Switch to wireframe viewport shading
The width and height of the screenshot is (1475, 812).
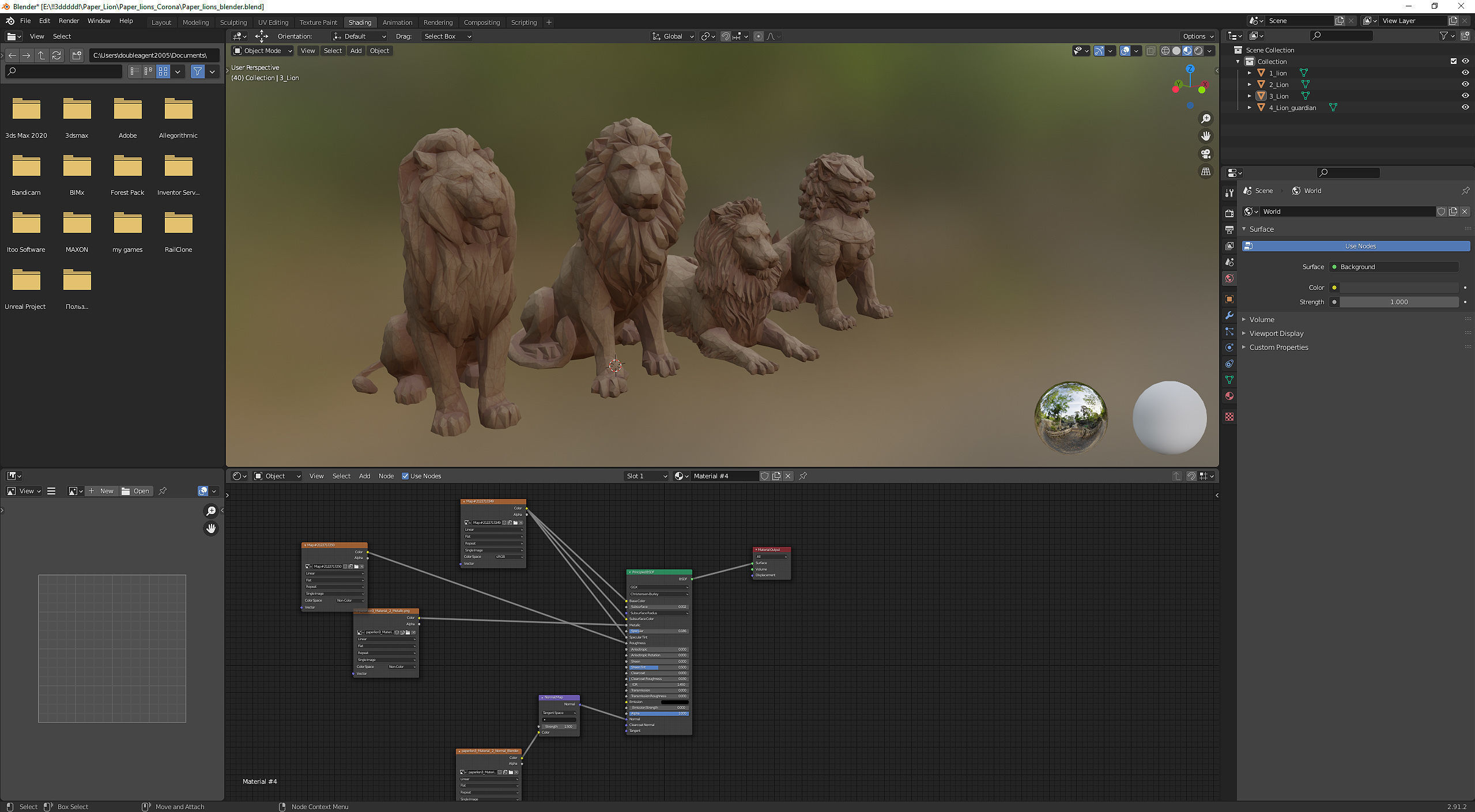[x=1165, y=51]
